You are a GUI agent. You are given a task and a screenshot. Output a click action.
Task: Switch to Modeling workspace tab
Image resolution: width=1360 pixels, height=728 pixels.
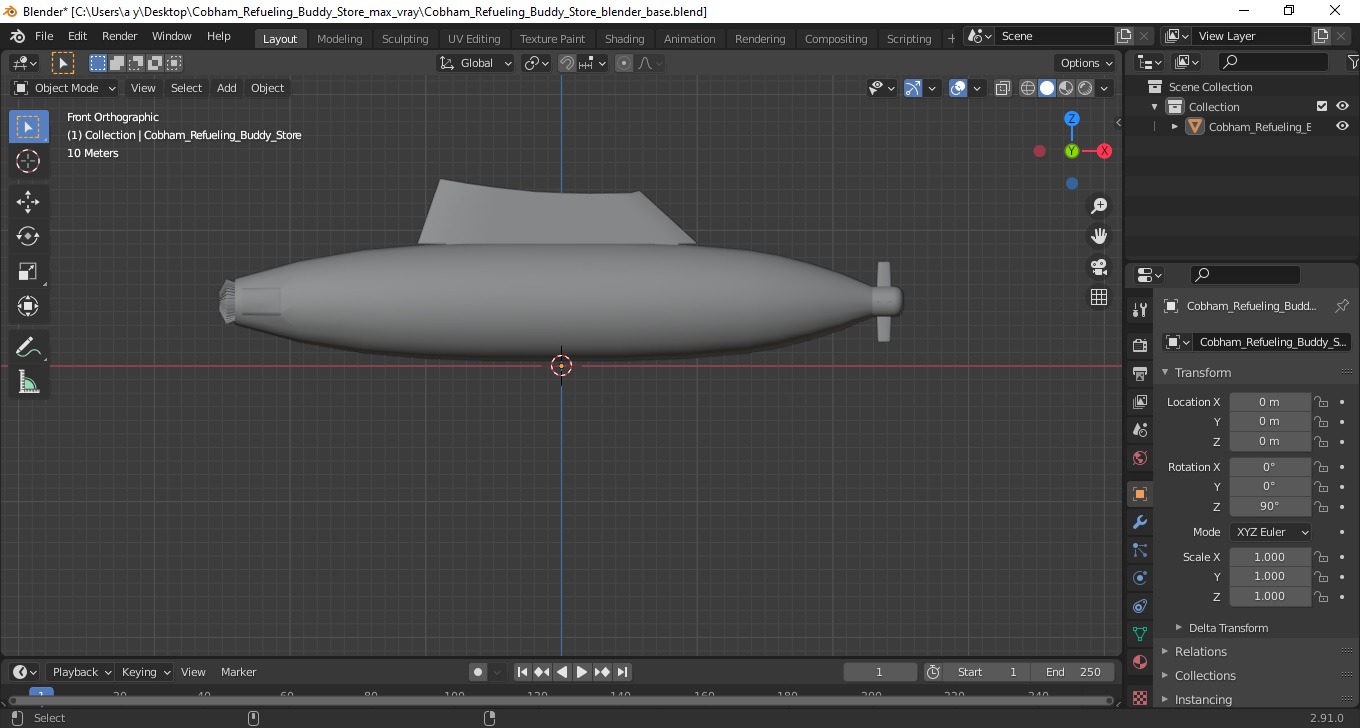[340, 38]
